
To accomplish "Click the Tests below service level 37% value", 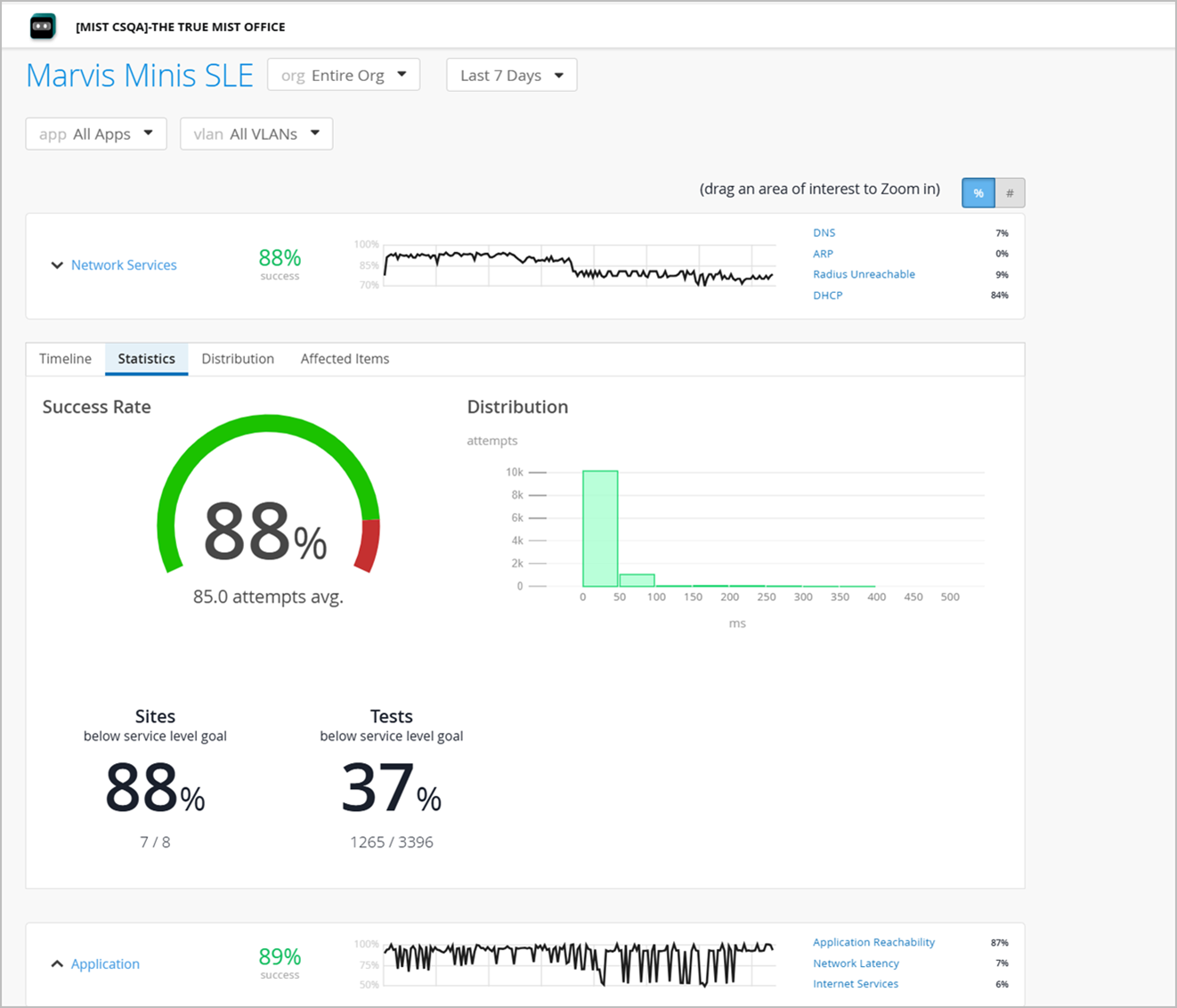I will click(x=392, y=788).
